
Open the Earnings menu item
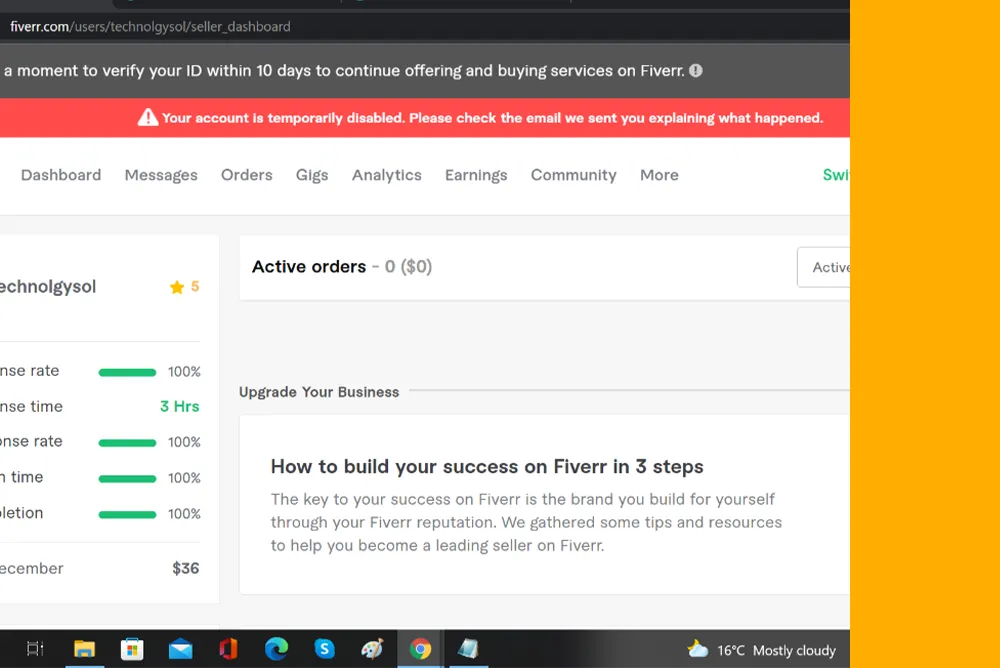coord(476,175)
